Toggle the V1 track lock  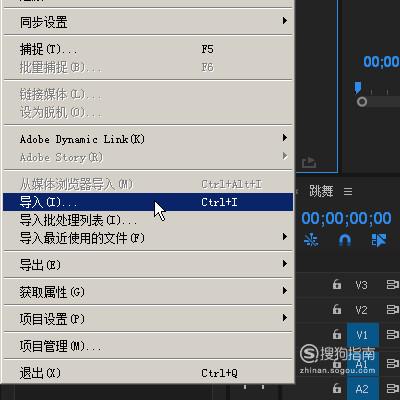337,334
